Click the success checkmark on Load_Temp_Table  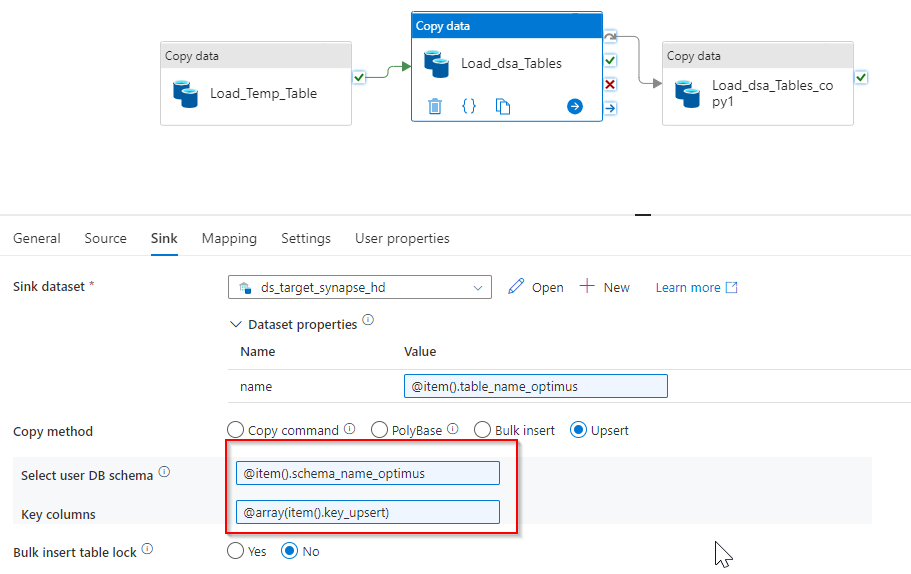tap(359, 77)
